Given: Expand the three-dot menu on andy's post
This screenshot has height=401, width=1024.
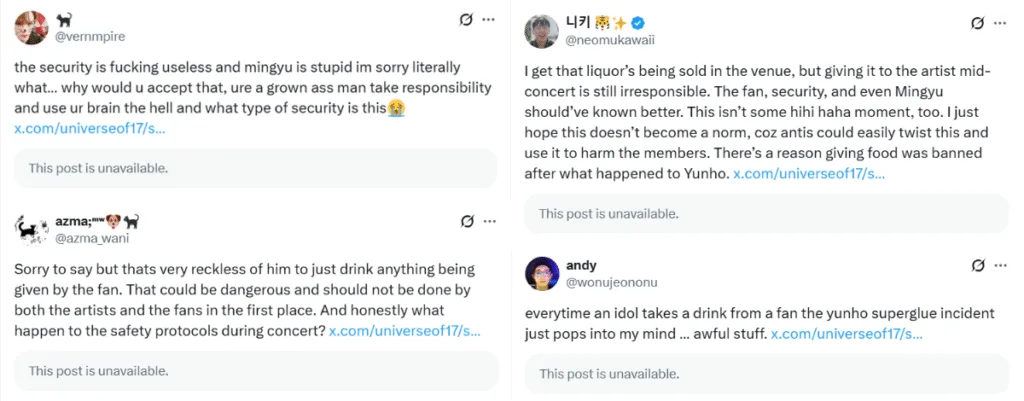Looking at the screenshot, I should point(998,266).
